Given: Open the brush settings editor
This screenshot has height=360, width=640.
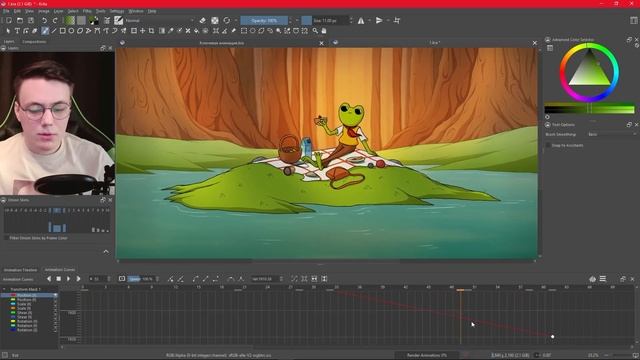Looking at the screenshot, I should pos(107,20).
